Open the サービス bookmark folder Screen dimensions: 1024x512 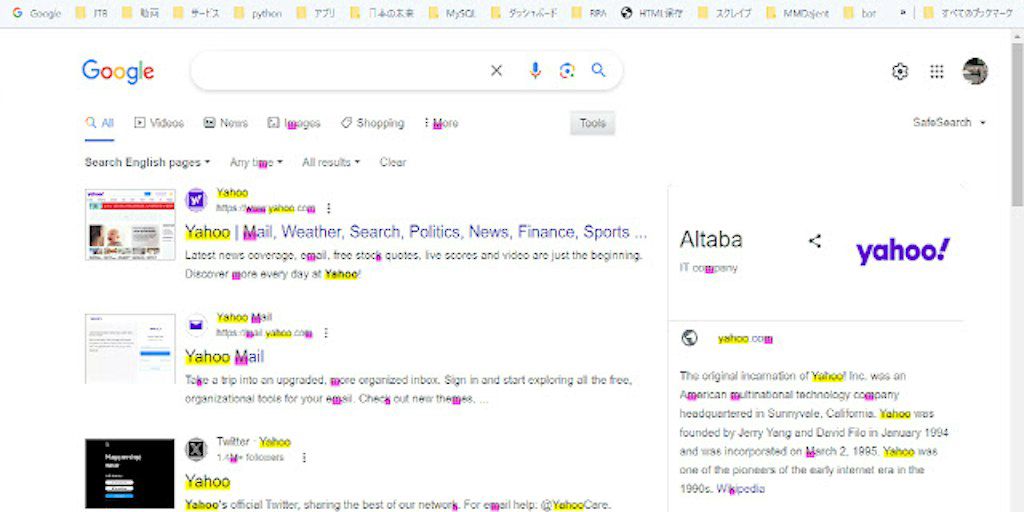click(x=197, y=13)
